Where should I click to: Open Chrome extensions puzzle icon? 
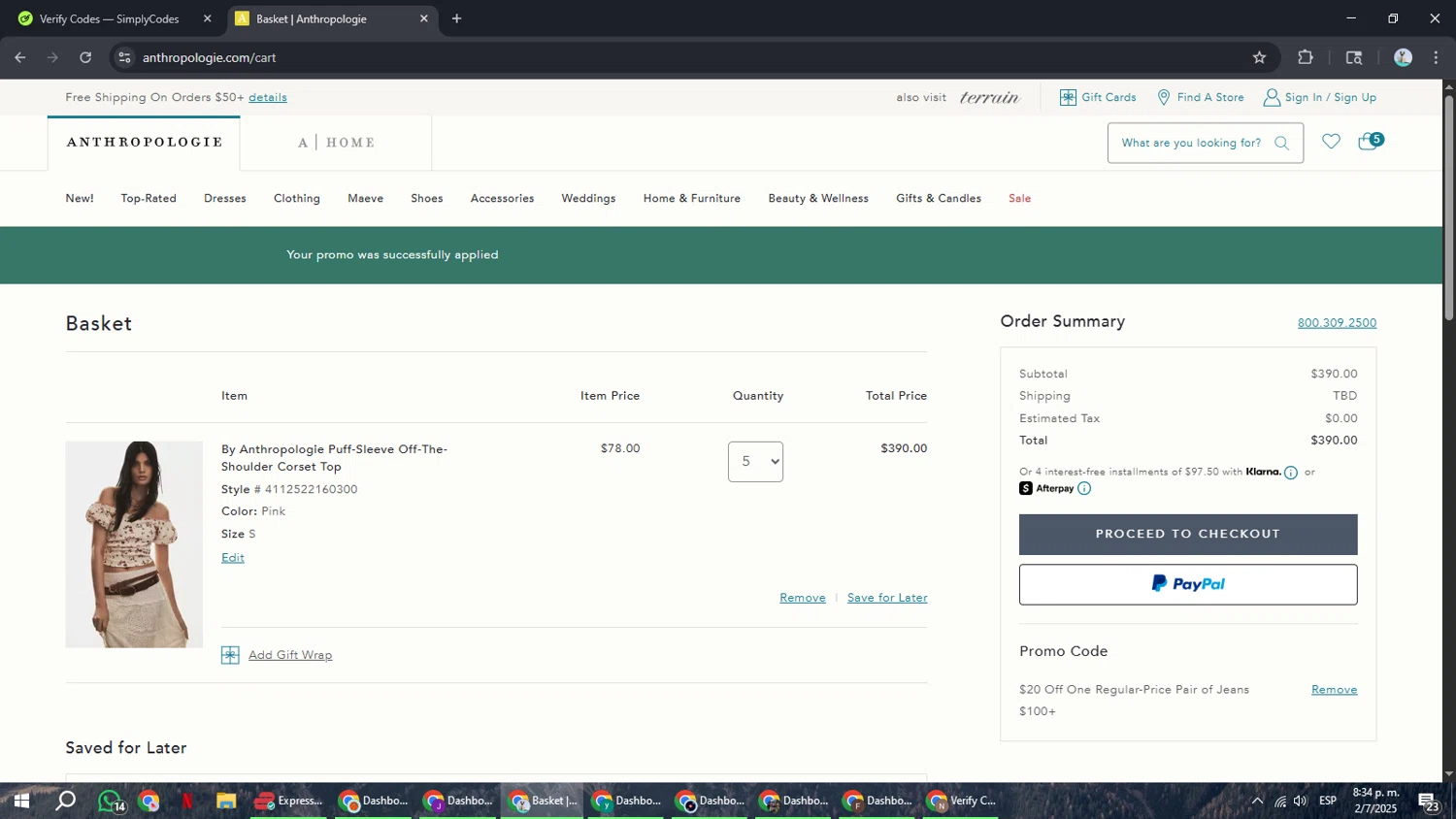tap(1306, 58)
